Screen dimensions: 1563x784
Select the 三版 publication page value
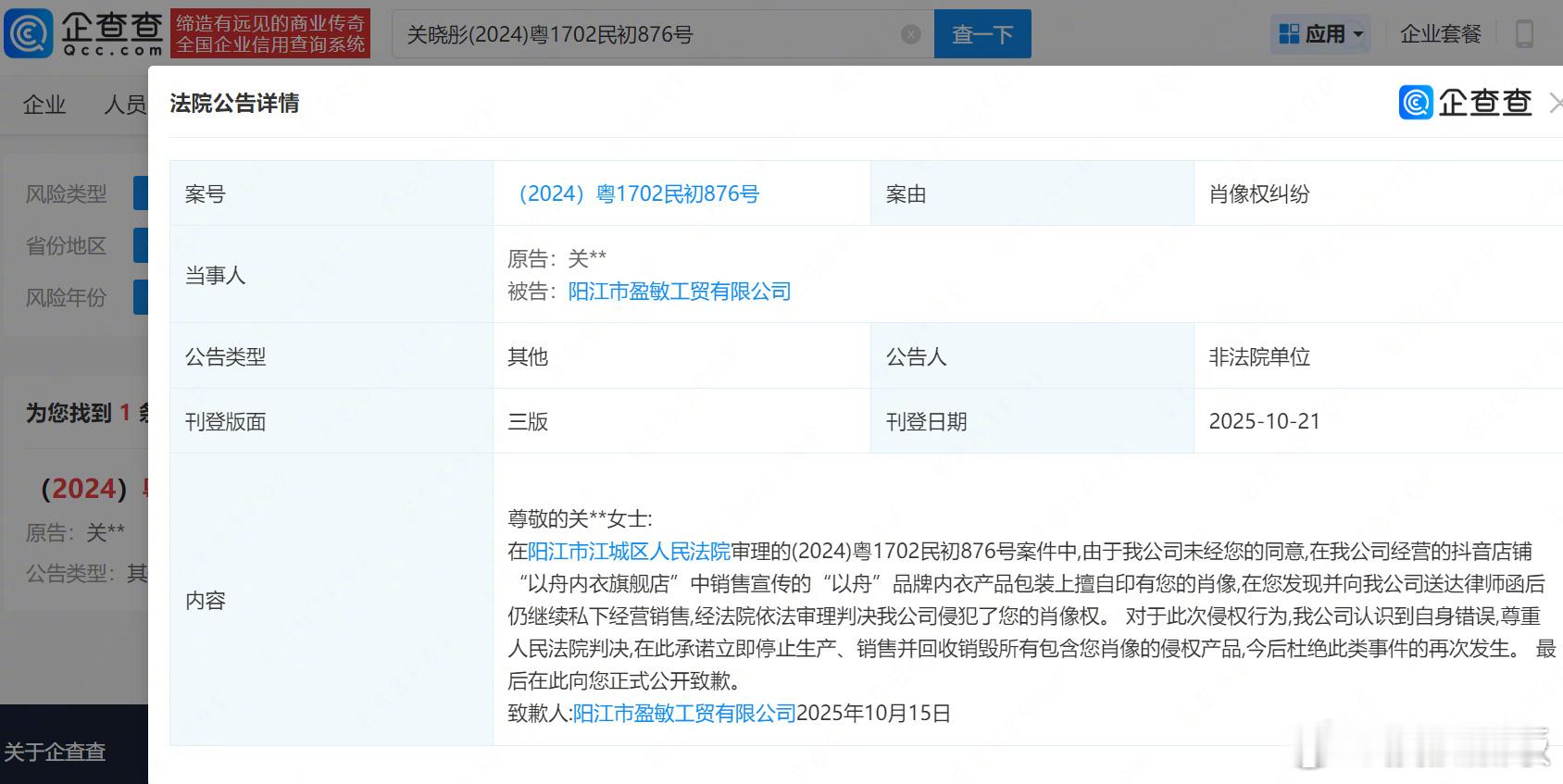[x=528, y=421]
